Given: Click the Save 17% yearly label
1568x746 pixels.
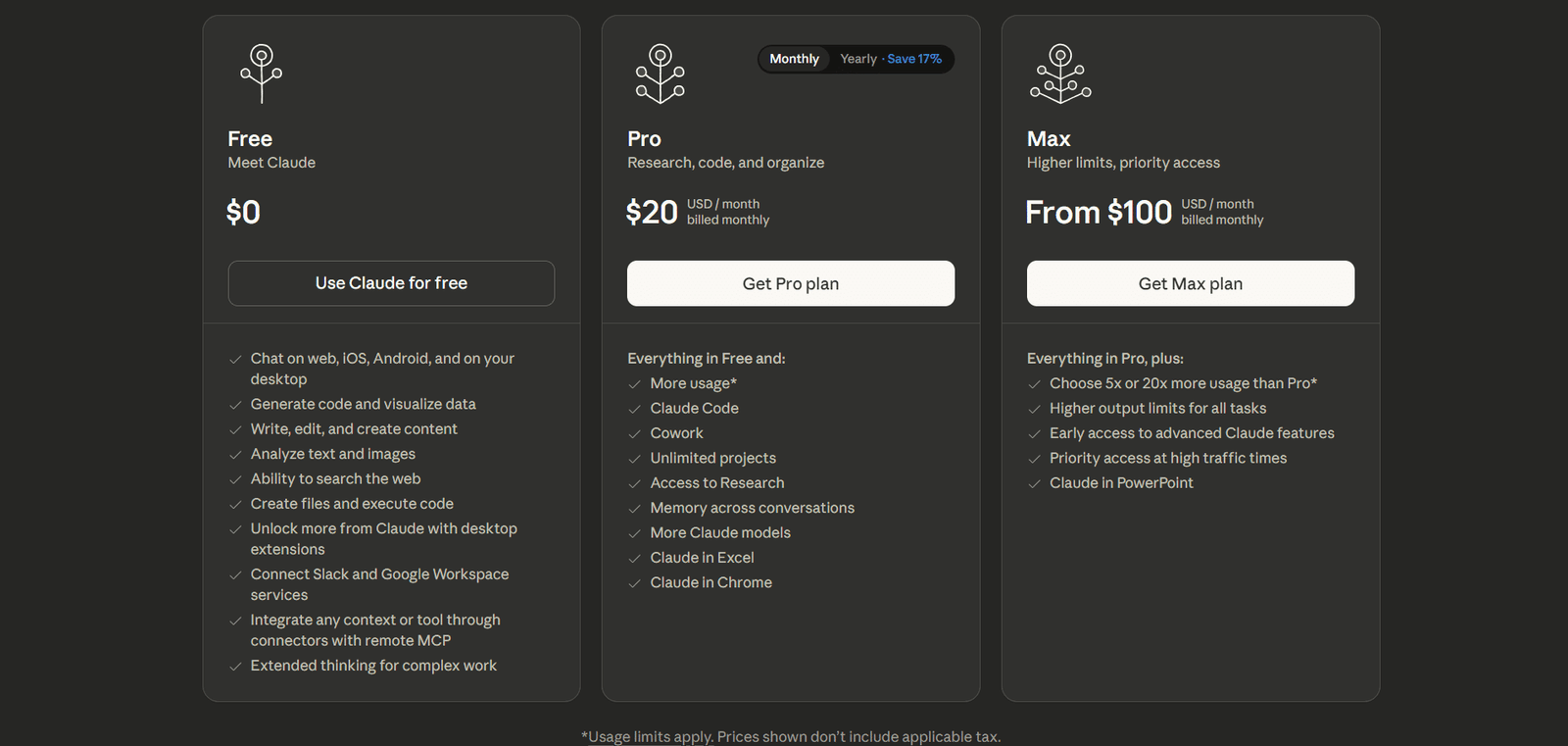Looking at the screenshot, I should 914,59.
